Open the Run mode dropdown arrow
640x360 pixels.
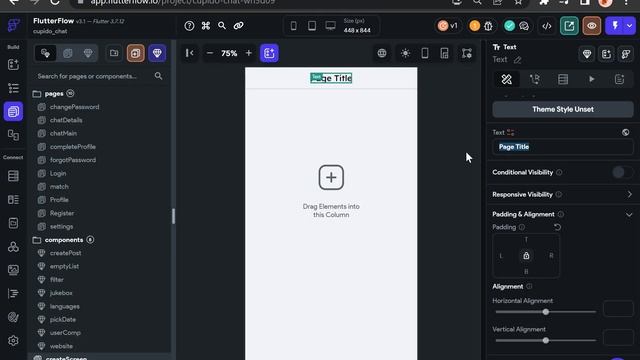(x=630, y=26)
